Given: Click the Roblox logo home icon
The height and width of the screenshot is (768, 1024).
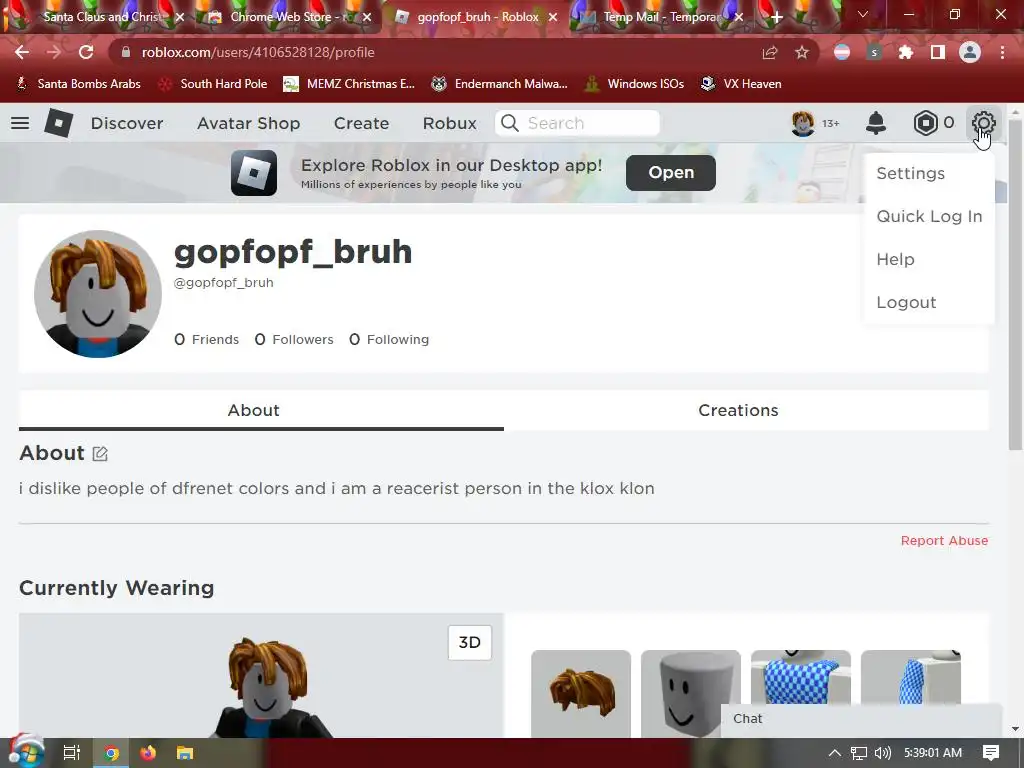Looking at the screenshot, I should click(x=58, y=123).
